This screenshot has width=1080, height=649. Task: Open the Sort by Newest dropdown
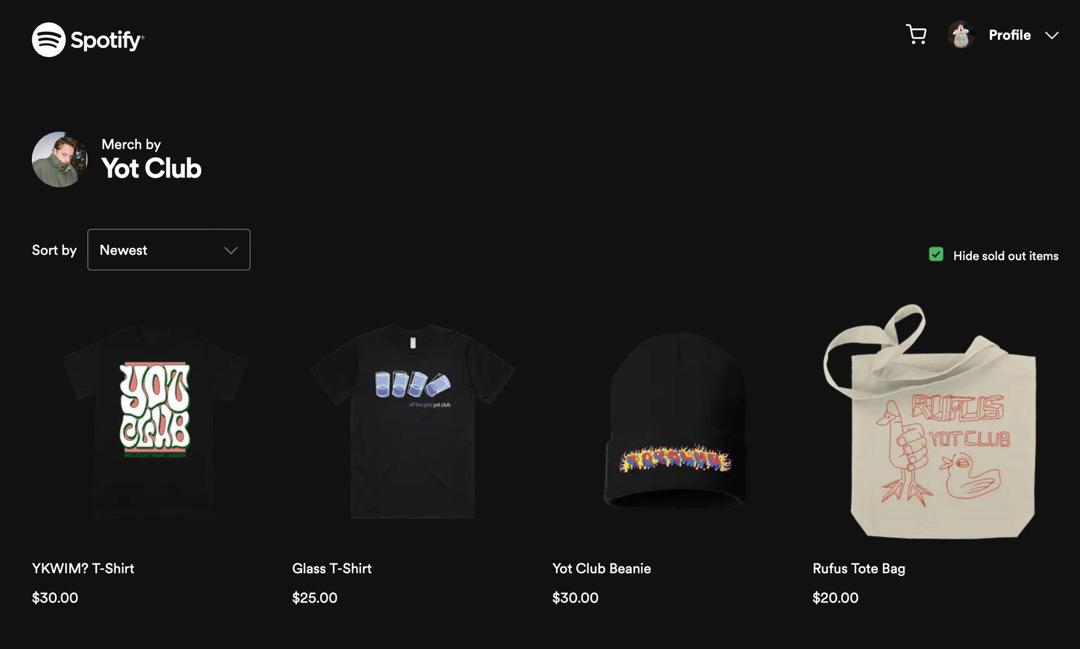coord(169,249)
